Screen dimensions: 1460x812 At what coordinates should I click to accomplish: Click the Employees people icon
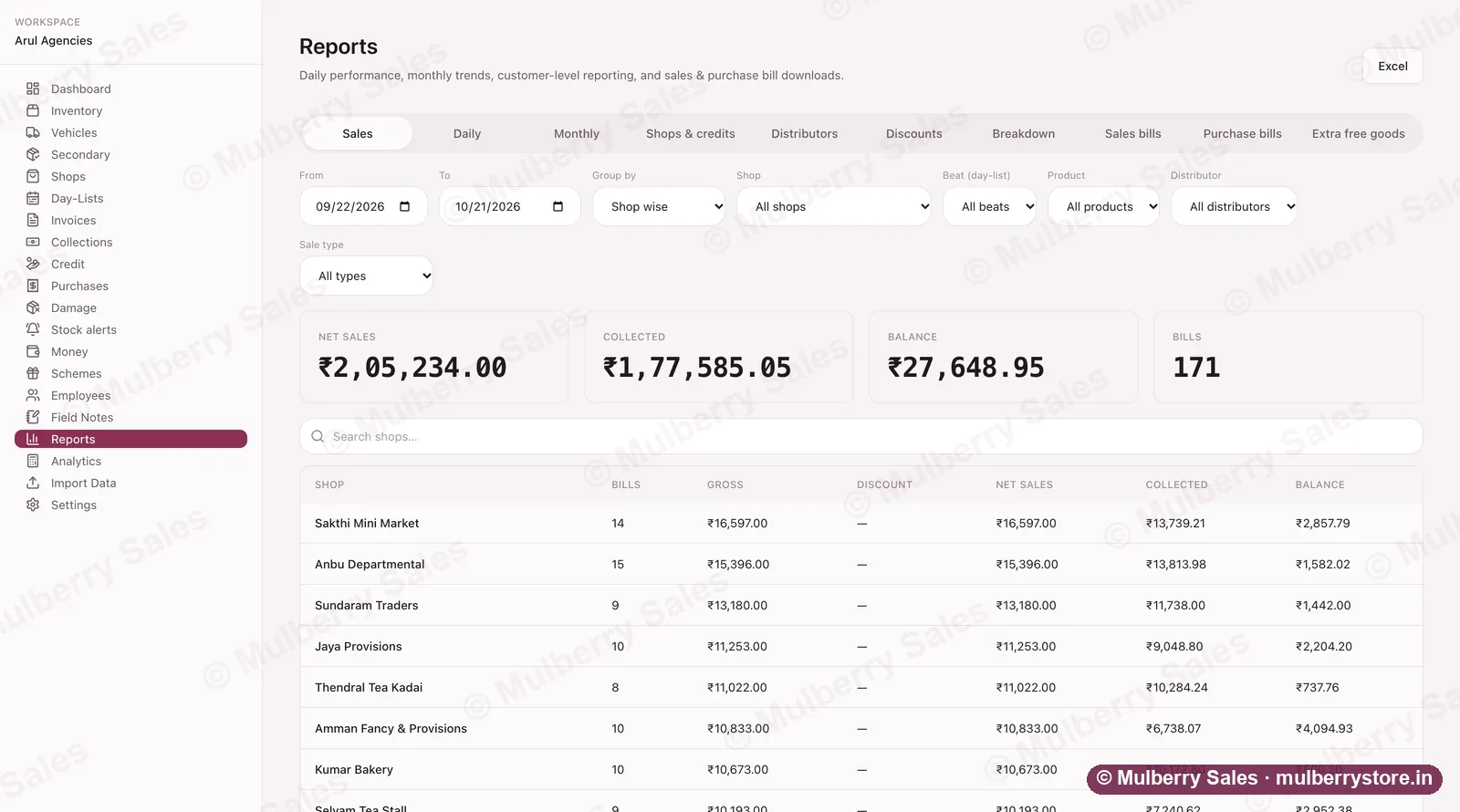tap(33, 395)
